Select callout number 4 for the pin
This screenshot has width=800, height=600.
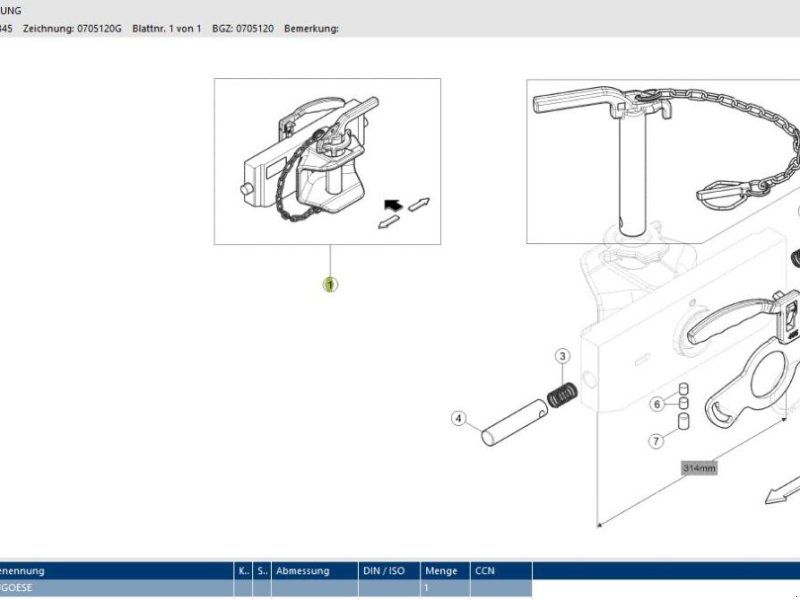pyautogui.click(x=459, y=418)
